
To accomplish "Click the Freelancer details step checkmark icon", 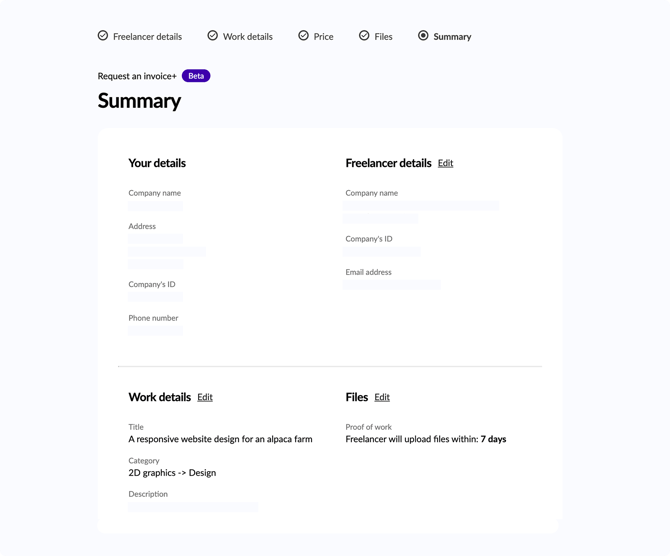I will (x=103, y=35).
